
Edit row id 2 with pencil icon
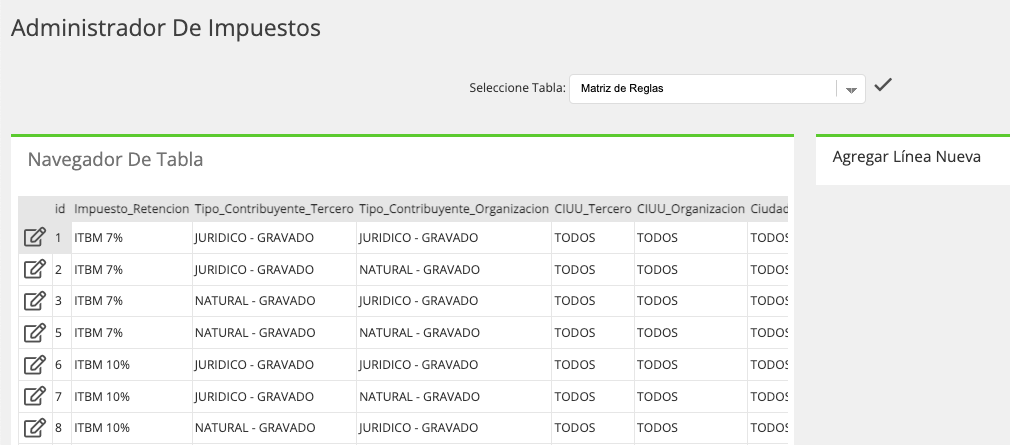pyautogui.click(x=35, y=269)
